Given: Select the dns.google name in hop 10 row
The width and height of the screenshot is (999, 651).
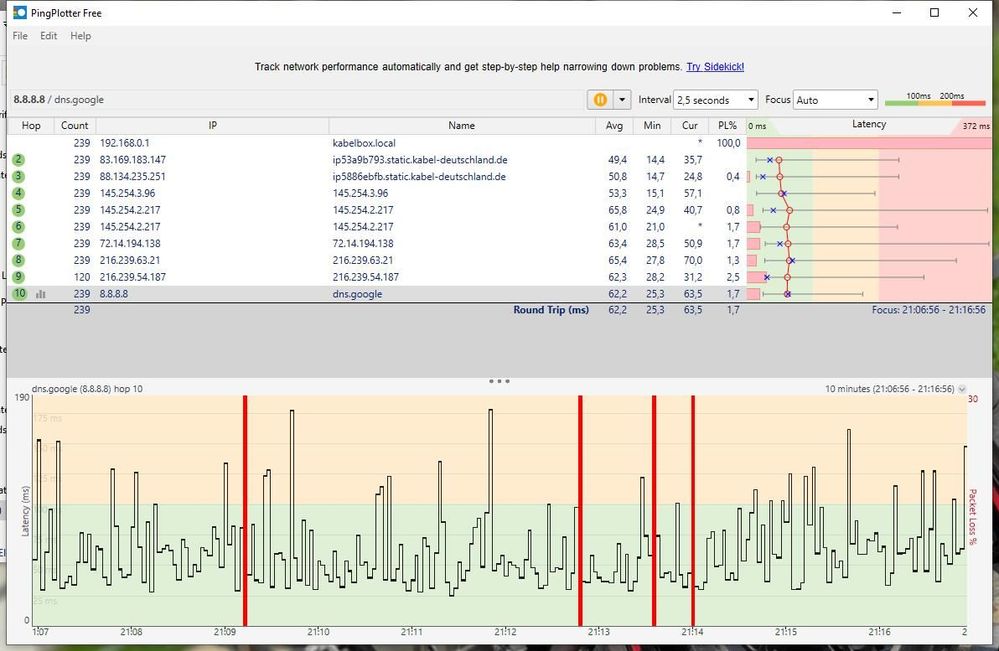Looking at the screenshot, I should pyautogui.click(x=357, y=294).
